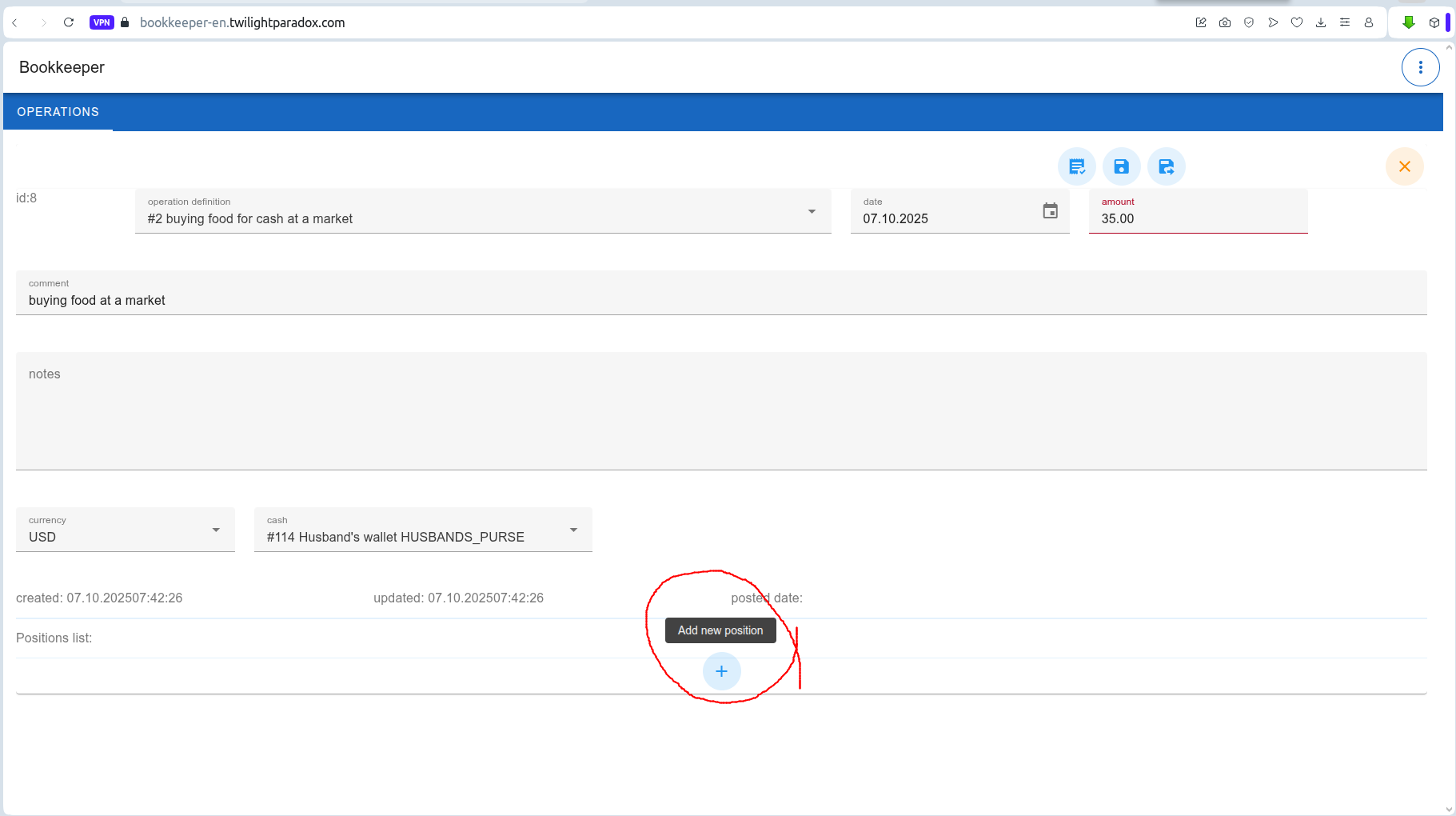Click into the amount field showing 35.00

point(1197,218)
